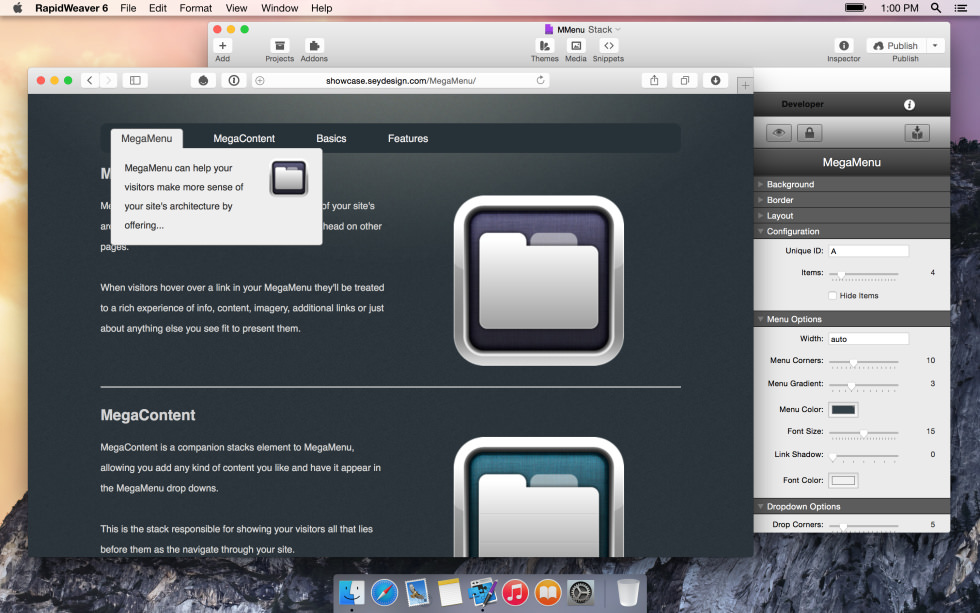
Task: Open the Font Color swatch
Action: pos(843,480)
